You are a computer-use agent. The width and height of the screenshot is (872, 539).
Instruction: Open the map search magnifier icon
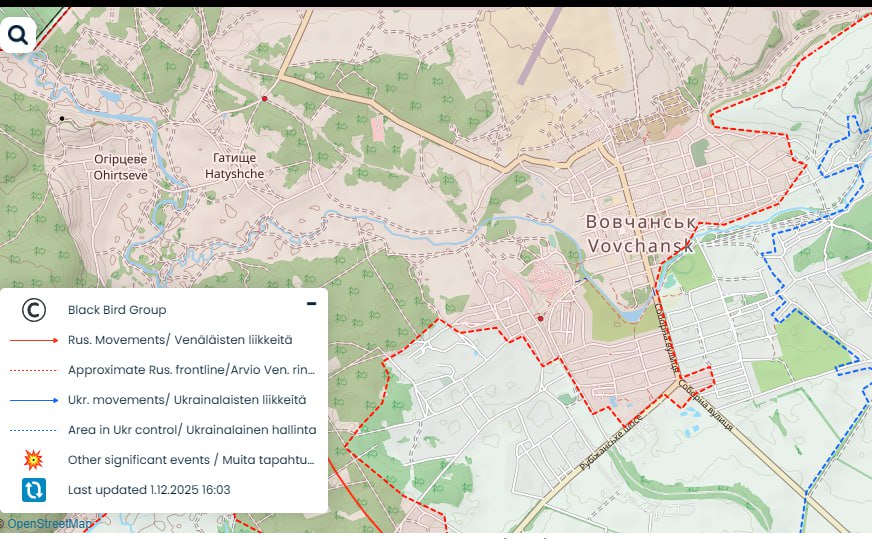(x=18, y=36)
